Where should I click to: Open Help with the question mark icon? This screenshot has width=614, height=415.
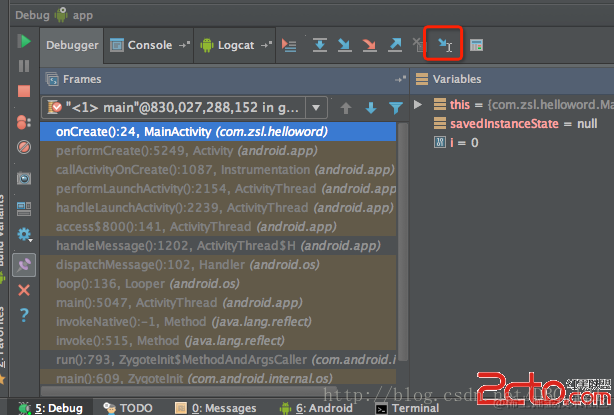[24, 315]
